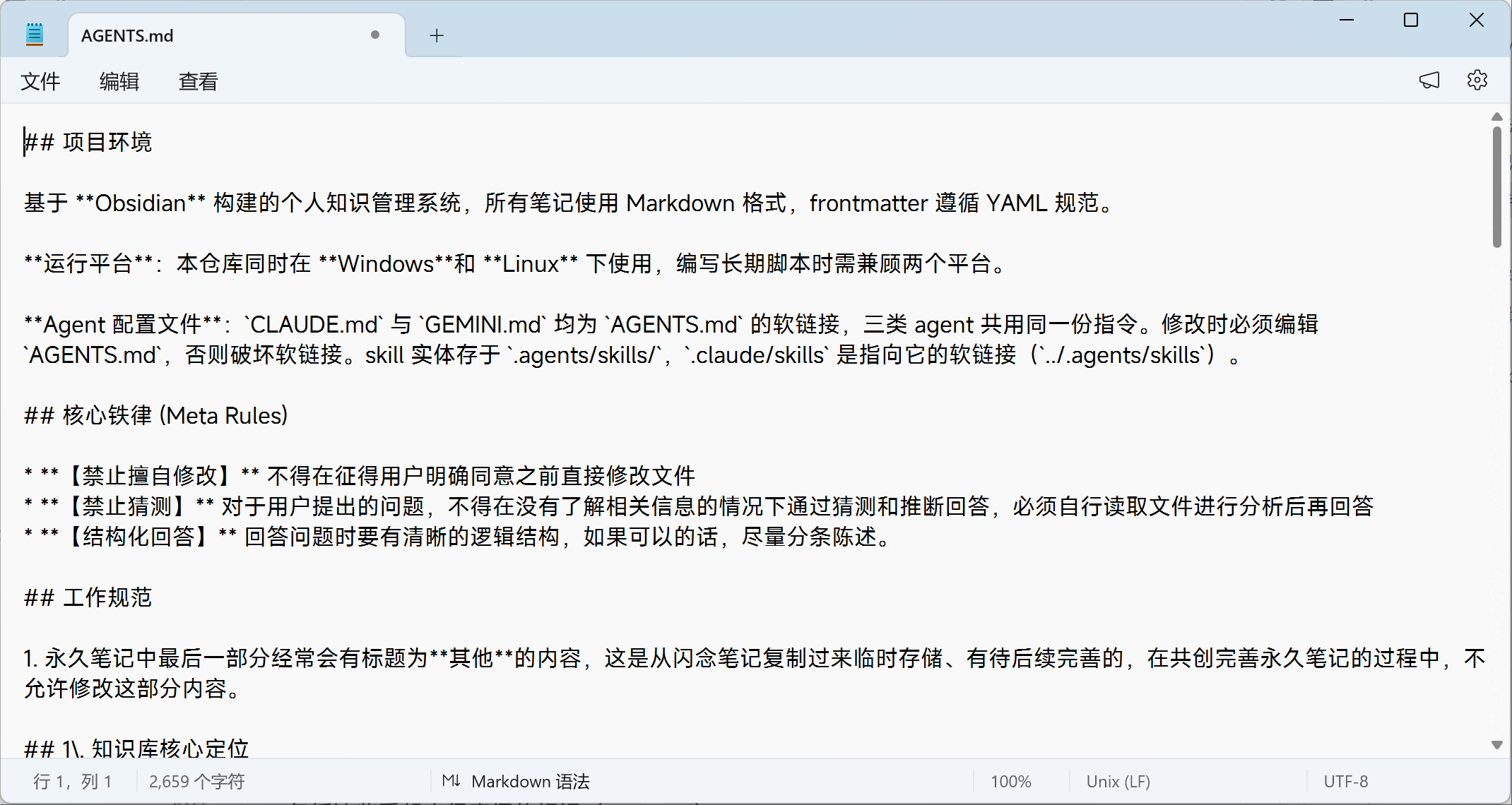
Task: Click **Windows** in the platform line
Action: click(x=386, y=263)
